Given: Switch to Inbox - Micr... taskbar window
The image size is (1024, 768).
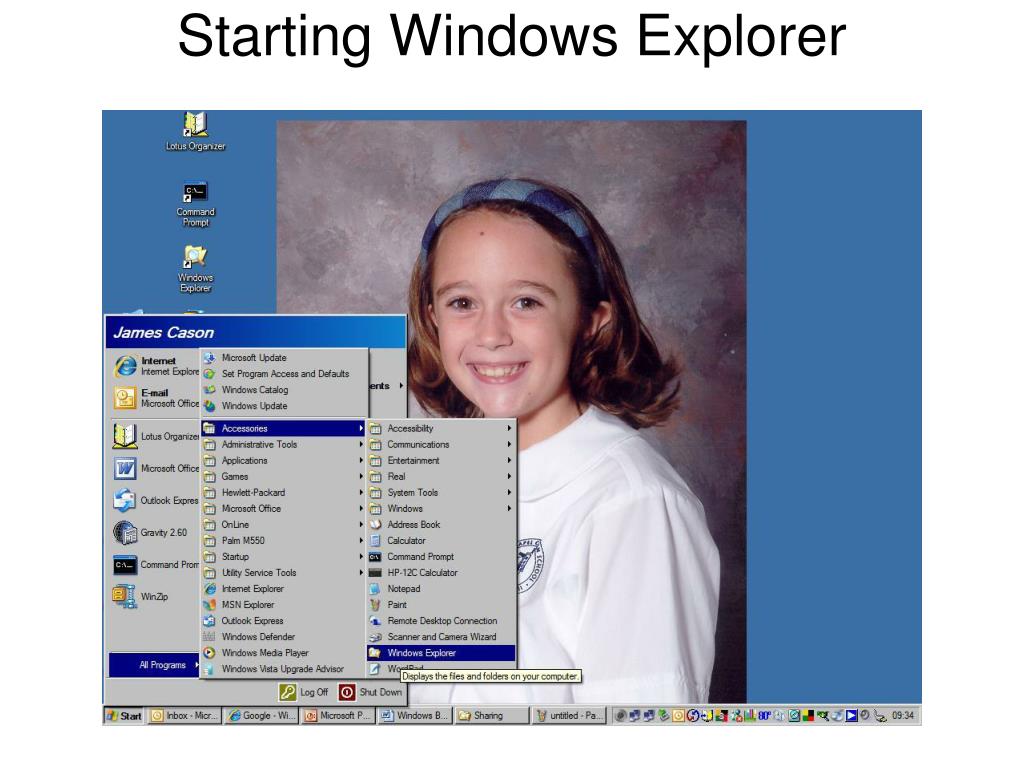Looking at the screenshot, I should coord(184,716).
